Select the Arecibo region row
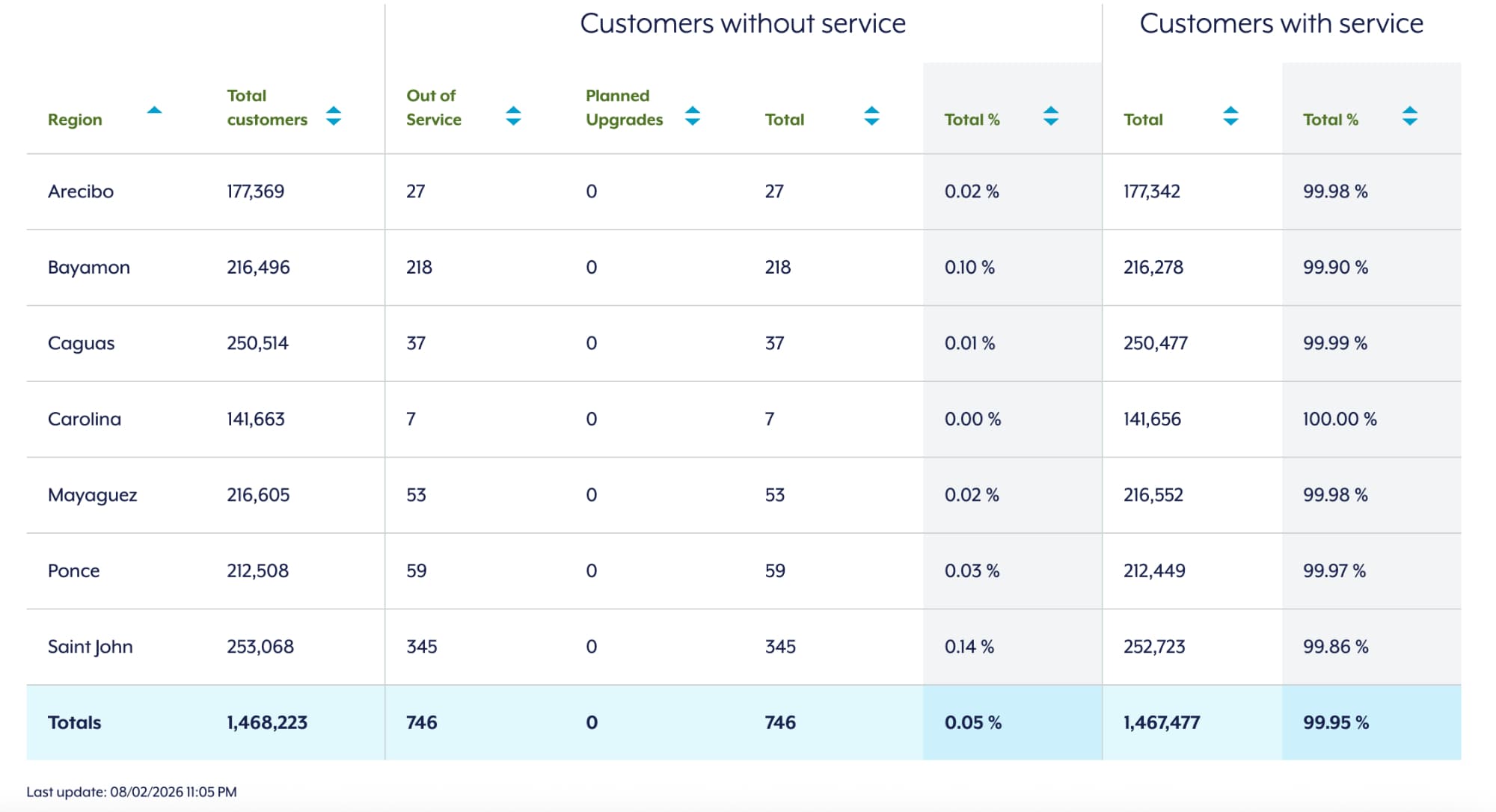Viewport: 1496px width, 812px height. (81, 191)
